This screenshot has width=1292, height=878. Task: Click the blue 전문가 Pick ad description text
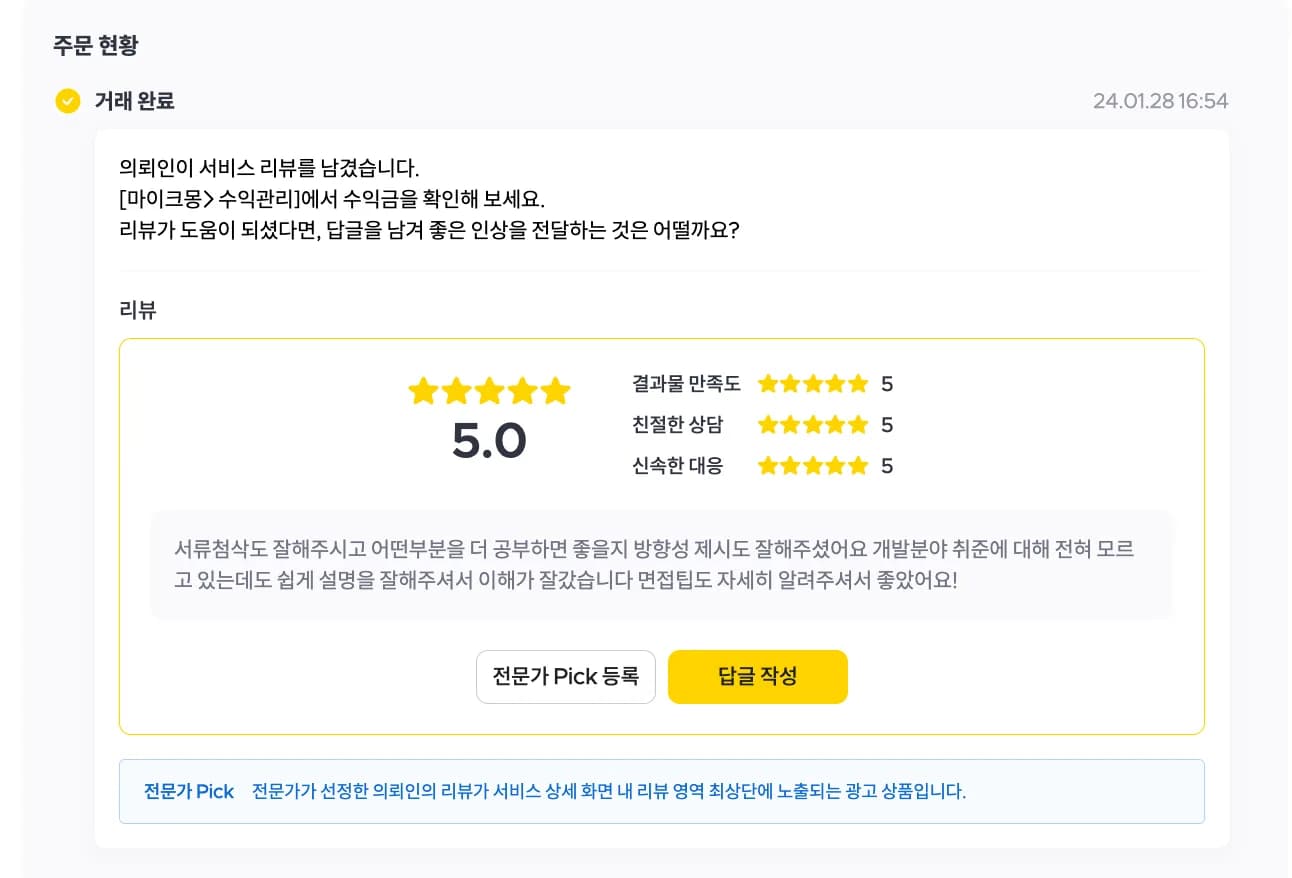coord(609,792)
